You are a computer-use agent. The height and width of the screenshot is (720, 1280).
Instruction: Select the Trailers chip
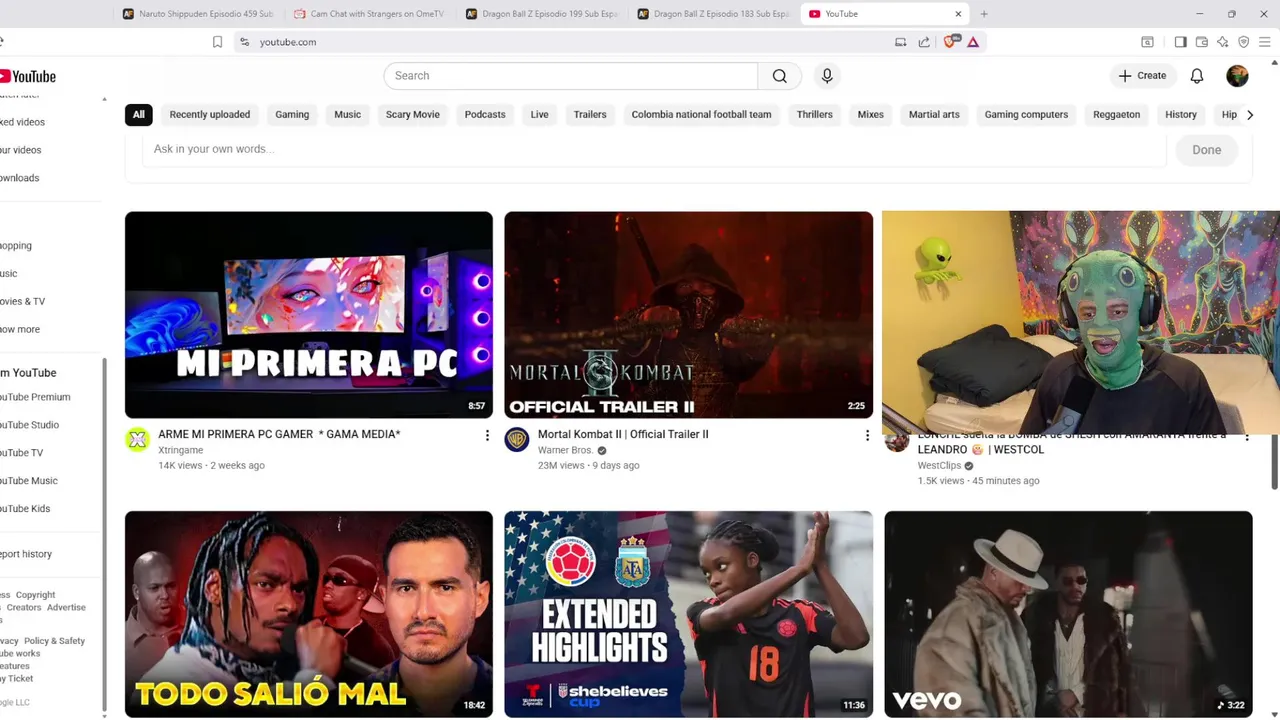tap(590, 114)
